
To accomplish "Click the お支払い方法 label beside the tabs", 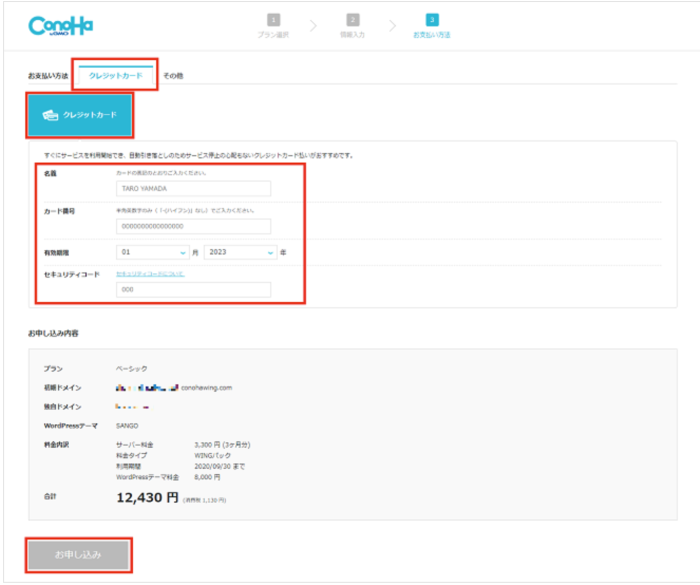I will 48,75.
